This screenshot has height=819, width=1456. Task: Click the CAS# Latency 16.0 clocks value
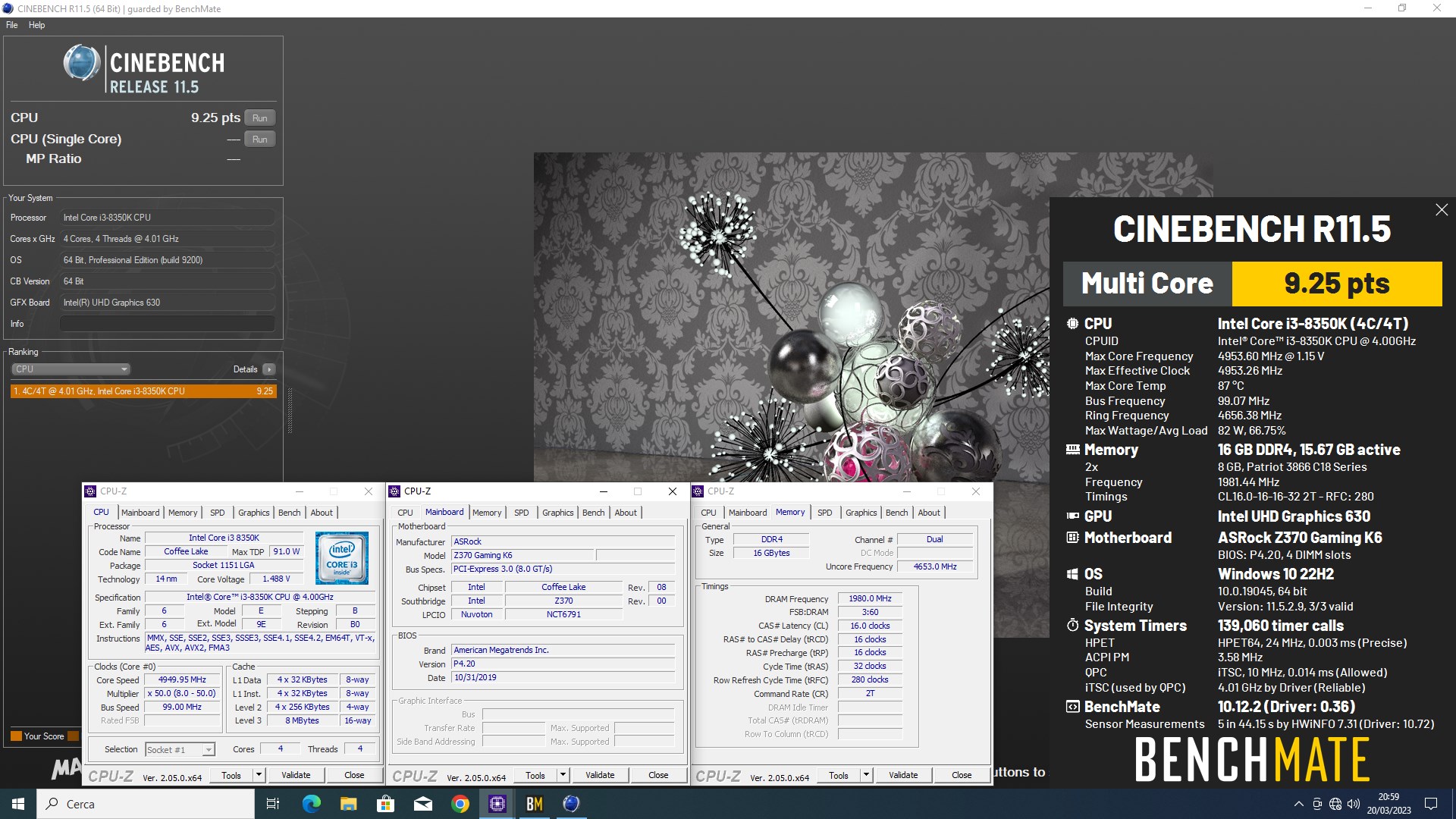pos(870,626)
